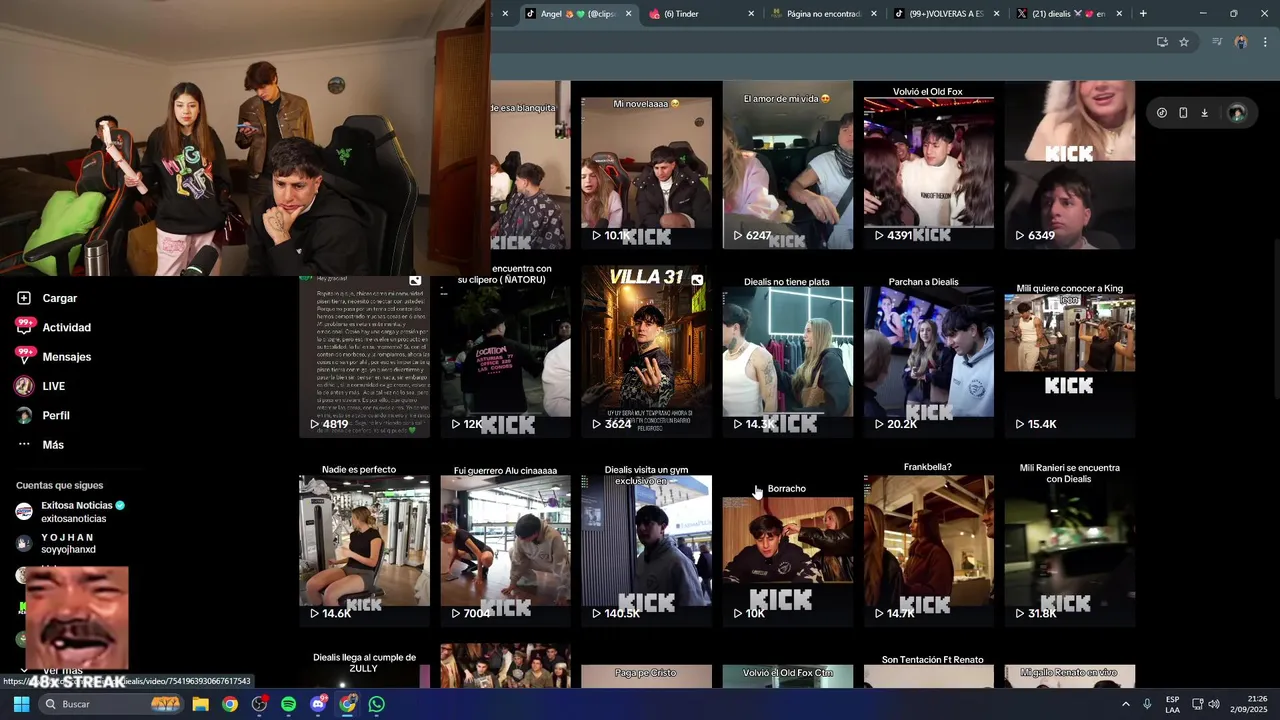Screen dimensions: 1280x720
Task: Switch to the (21) diealis X tab
Action: coord(1068,14)
